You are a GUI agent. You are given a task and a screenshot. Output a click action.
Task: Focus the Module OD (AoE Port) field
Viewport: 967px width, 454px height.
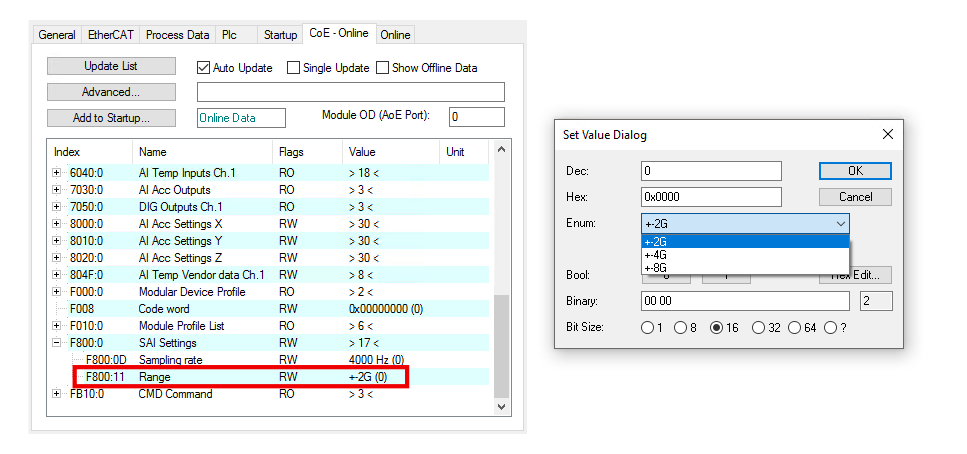coord(477,117)
